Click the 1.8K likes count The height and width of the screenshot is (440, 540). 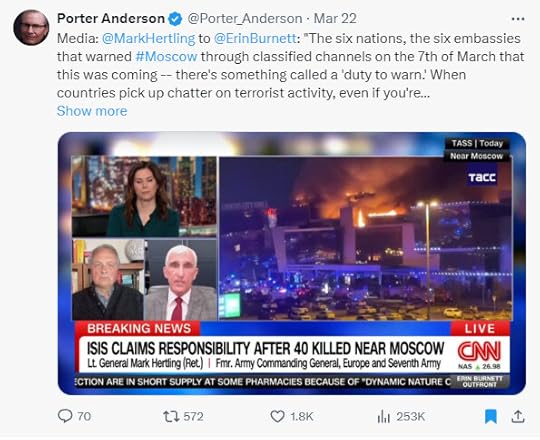coord(302,417)
